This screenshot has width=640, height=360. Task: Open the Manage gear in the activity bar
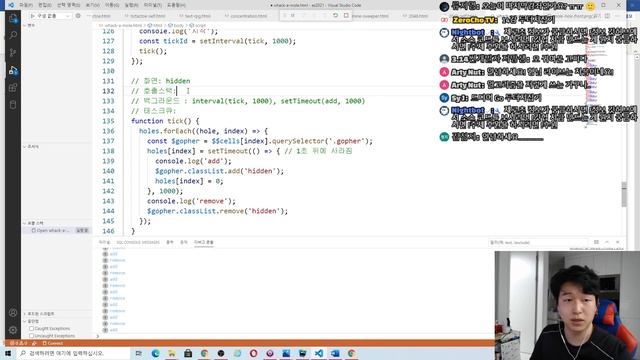(13, 330)
